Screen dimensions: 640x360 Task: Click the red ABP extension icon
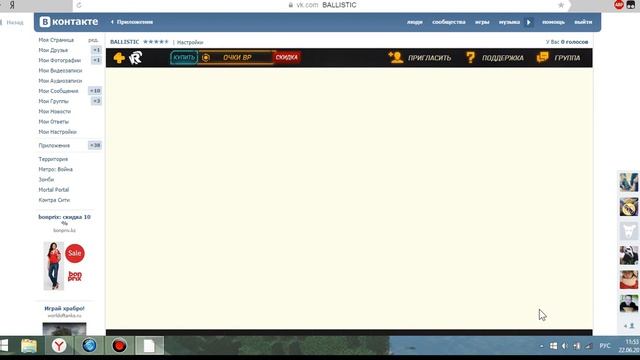(619, 5)
